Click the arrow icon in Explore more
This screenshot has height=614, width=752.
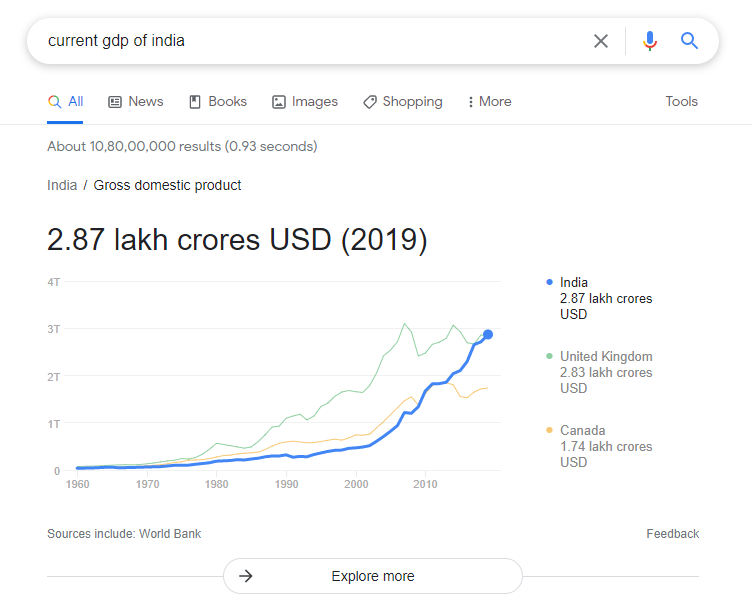pyautogui.click(x=246, y=576)
